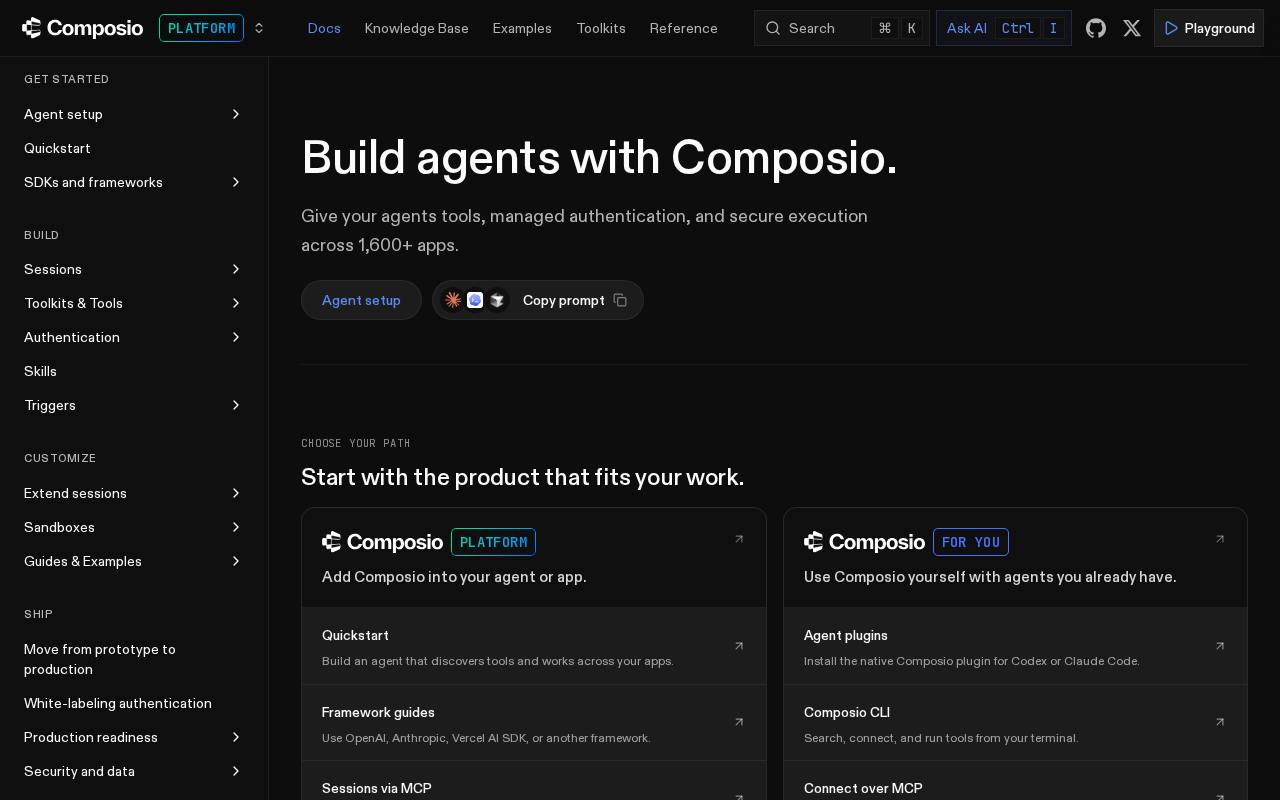
Task: Expand the Agent setup sidebar section
Action: click(x=236, y=114)
